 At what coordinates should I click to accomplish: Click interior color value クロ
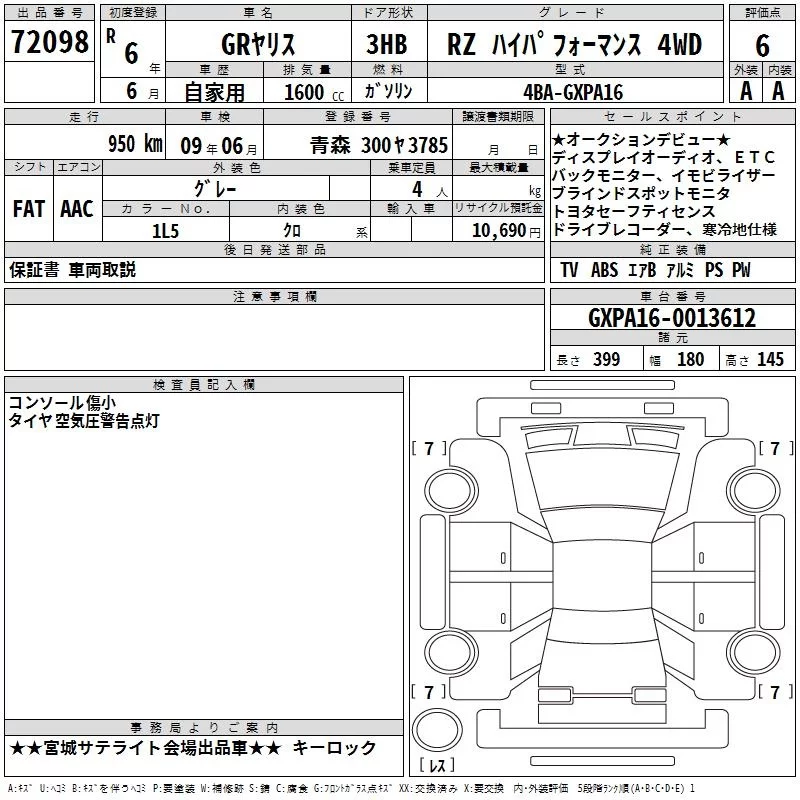click(292, 231)
